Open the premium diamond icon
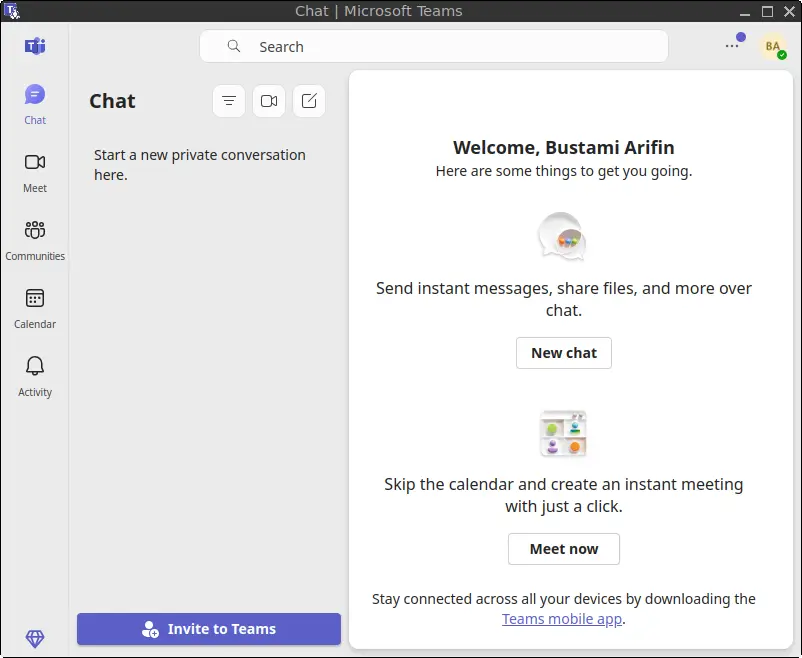The height and width of the screenshot is (658, 802). [x=35, y=638]
